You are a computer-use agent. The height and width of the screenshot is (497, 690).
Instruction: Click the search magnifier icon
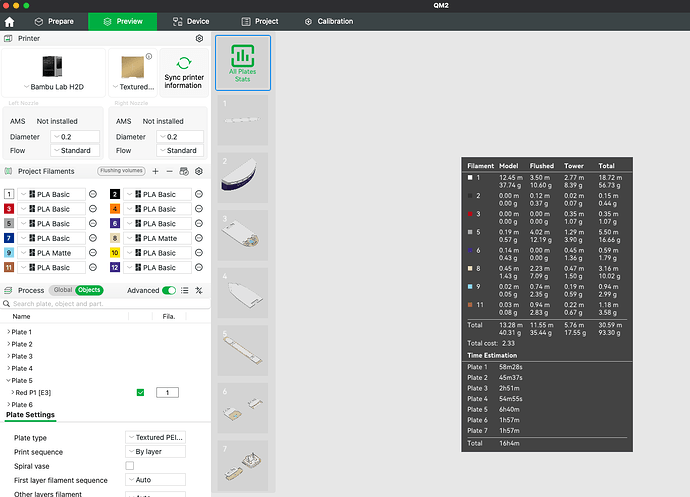(7, 304)
